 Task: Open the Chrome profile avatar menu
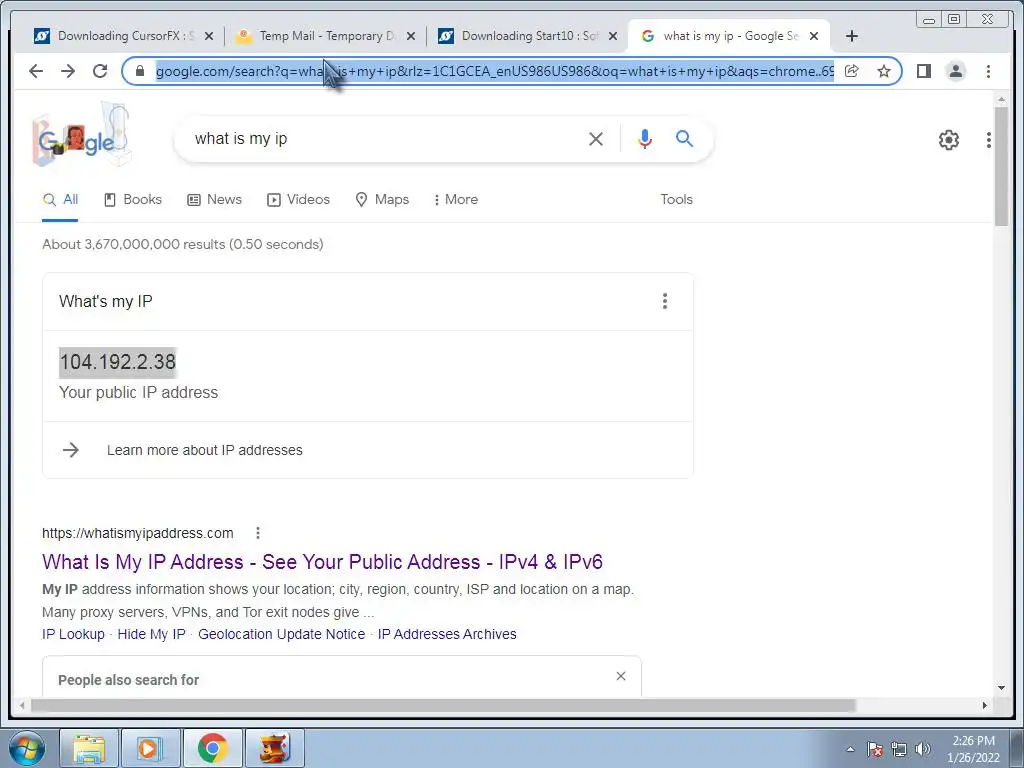[955, 71]
